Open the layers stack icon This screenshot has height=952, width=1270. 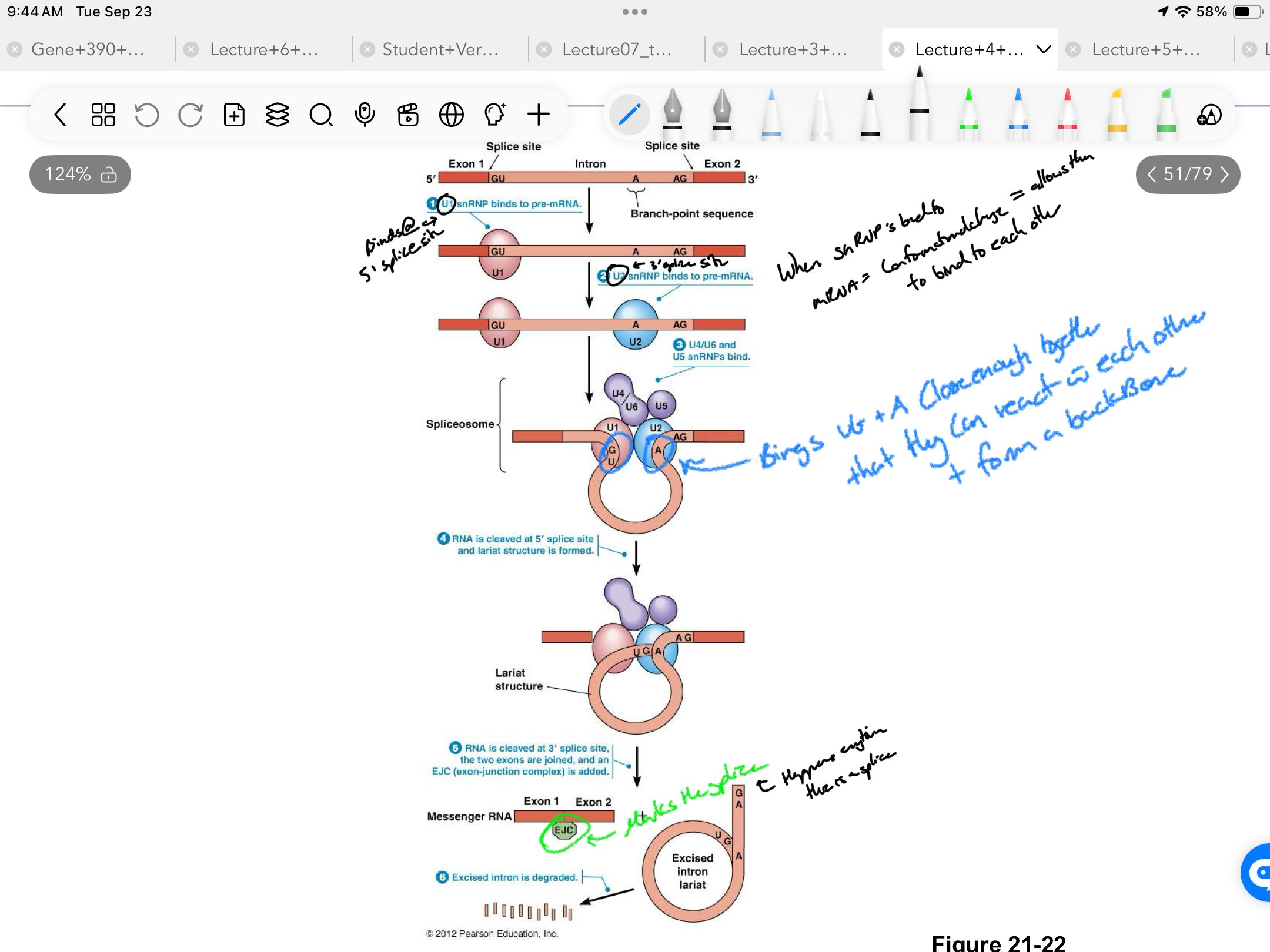[x=278, y=115]
